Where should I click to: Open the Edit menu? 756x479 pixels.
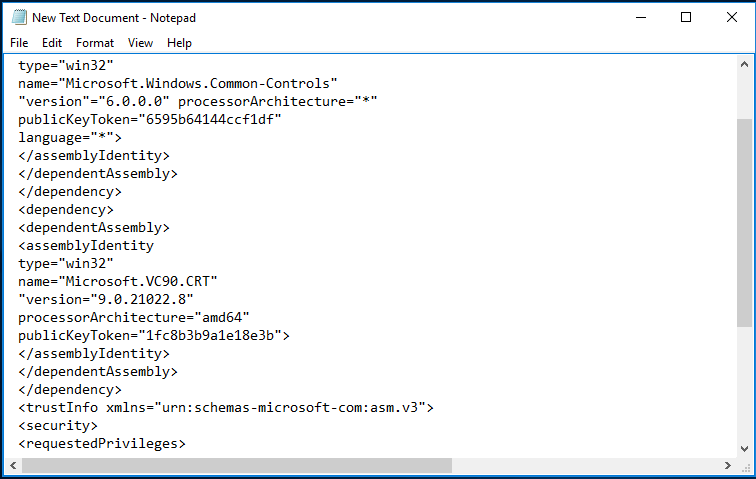tap(52, 43)
